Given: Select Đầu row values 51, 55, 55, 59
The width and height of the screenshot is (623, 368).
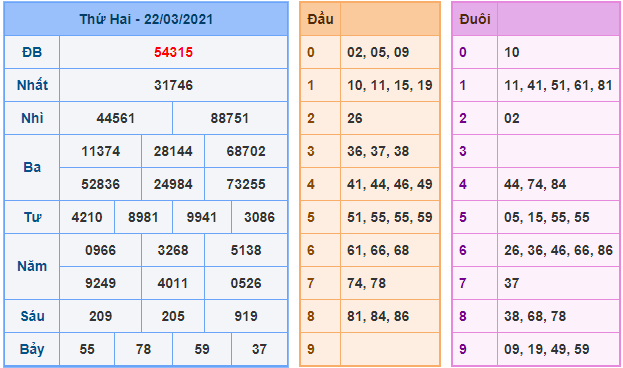Looking at the screenshot, I should coord(390,217).
